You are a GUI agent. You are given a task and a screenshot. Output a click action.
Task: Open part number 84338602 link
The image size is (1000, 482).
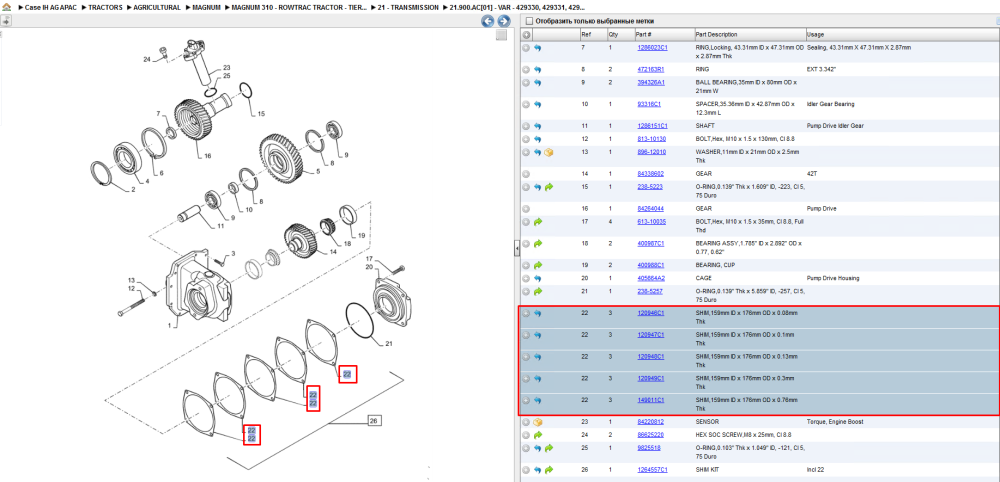650,174
